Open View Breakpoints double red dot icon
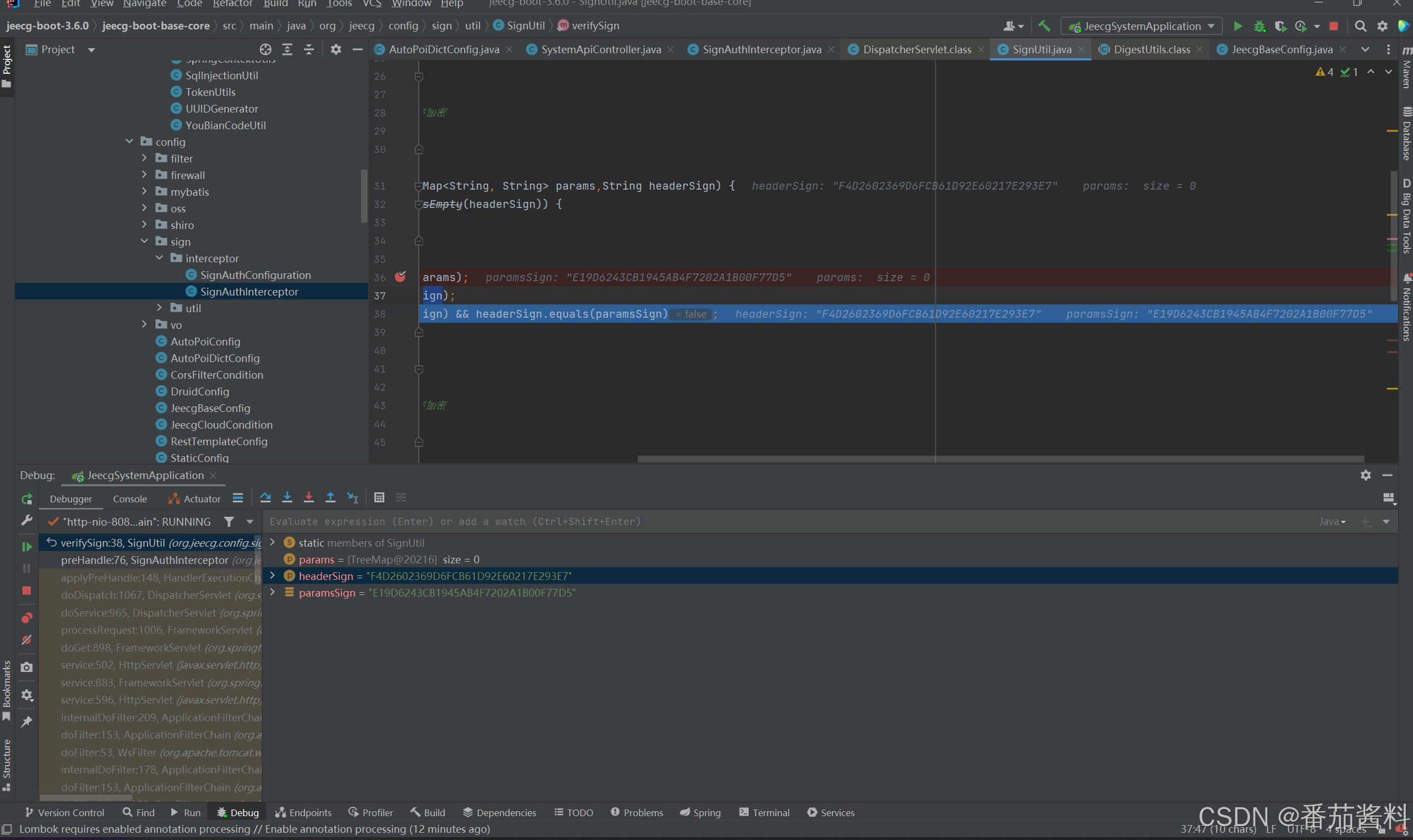The width and height of the screenshot is (1413, 840). click(x=27, y=618)
